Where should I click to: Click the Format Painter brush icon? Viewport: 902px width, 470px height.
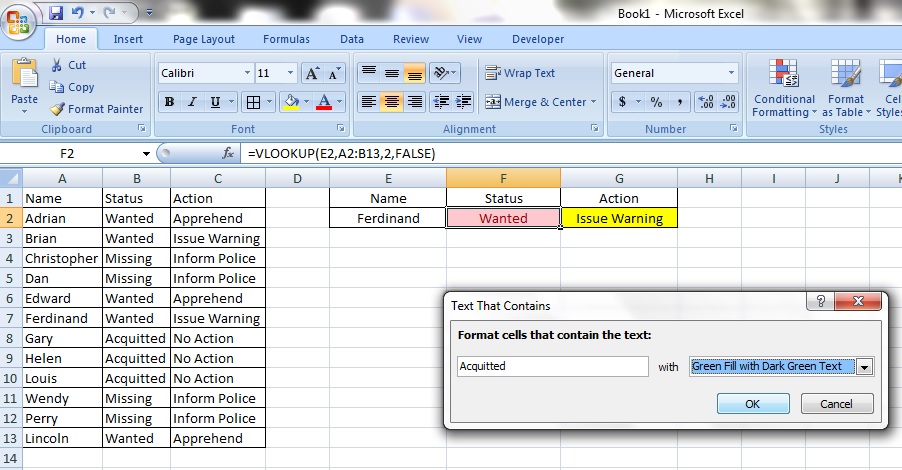click(57, 109)
